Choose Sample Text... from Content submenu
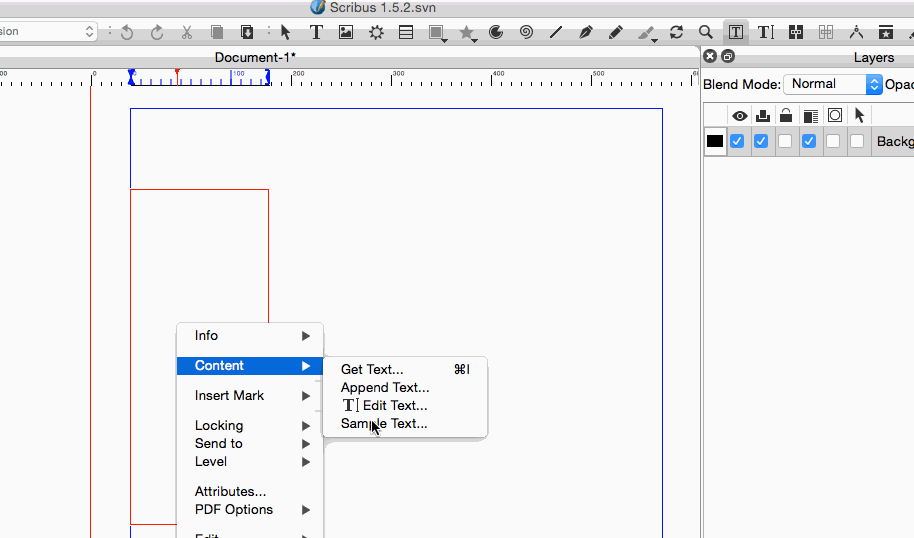914x538 pixels. click(384, 424)
